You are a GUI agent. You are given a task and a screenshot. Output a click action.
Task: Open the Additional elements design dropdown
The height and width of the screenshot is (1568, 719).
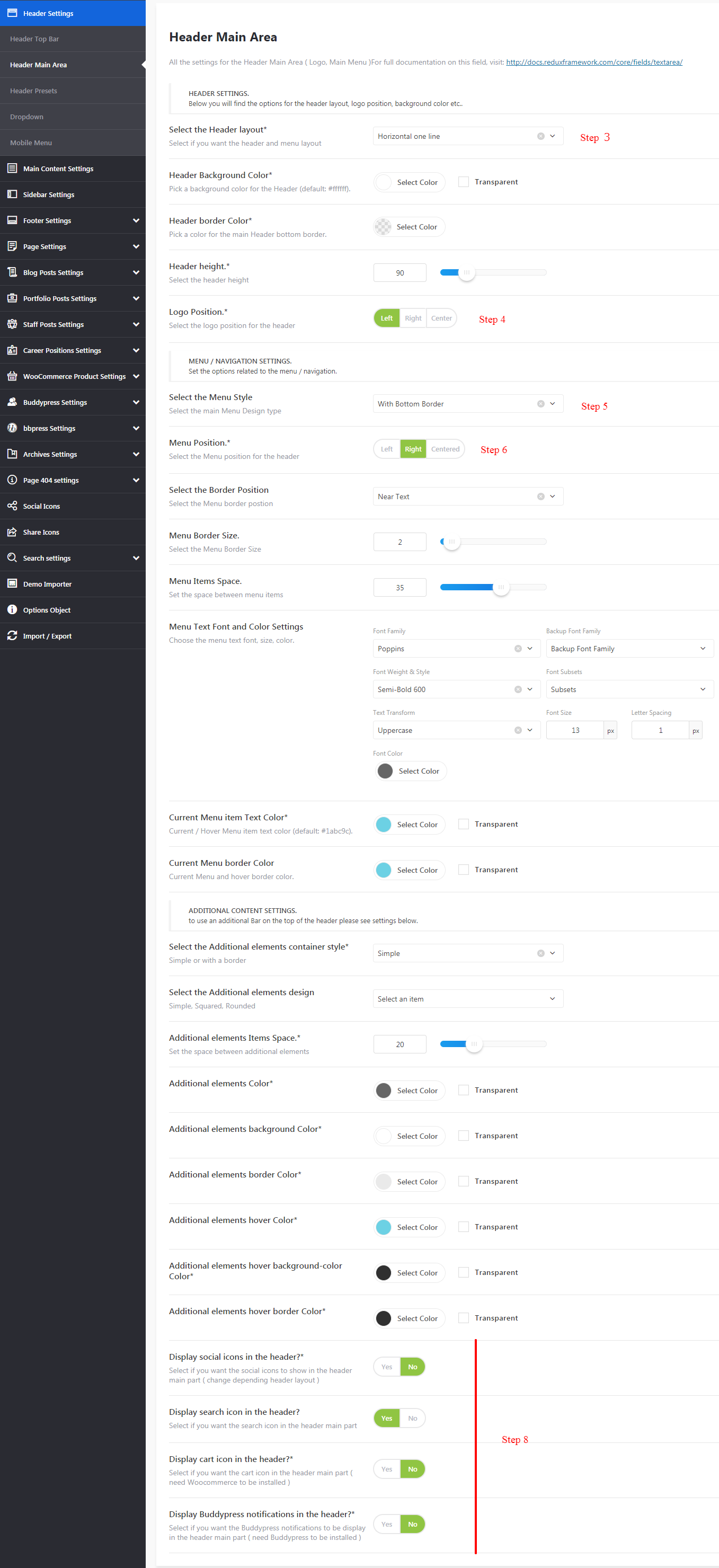tap(467, 998)
